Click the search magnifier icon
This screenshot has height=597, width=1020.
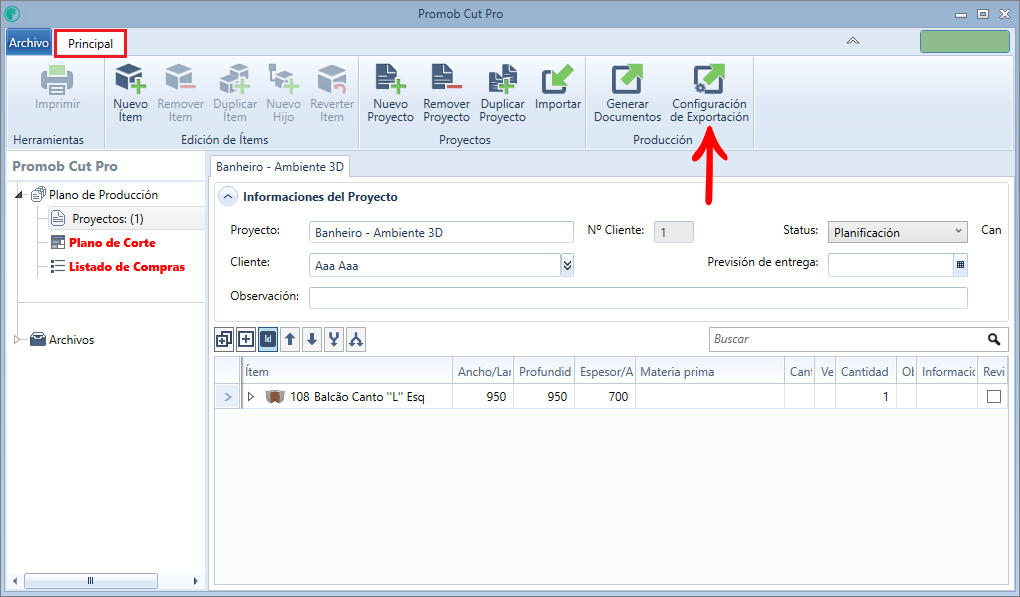[x=994, y=339]
